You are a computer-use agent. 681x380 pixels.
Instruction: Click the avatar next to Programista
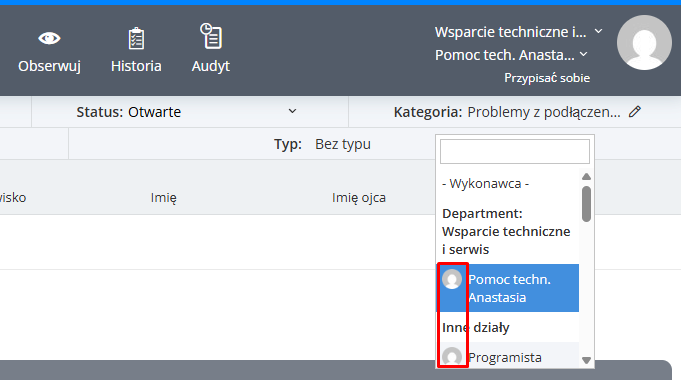(x=452, y=357)
